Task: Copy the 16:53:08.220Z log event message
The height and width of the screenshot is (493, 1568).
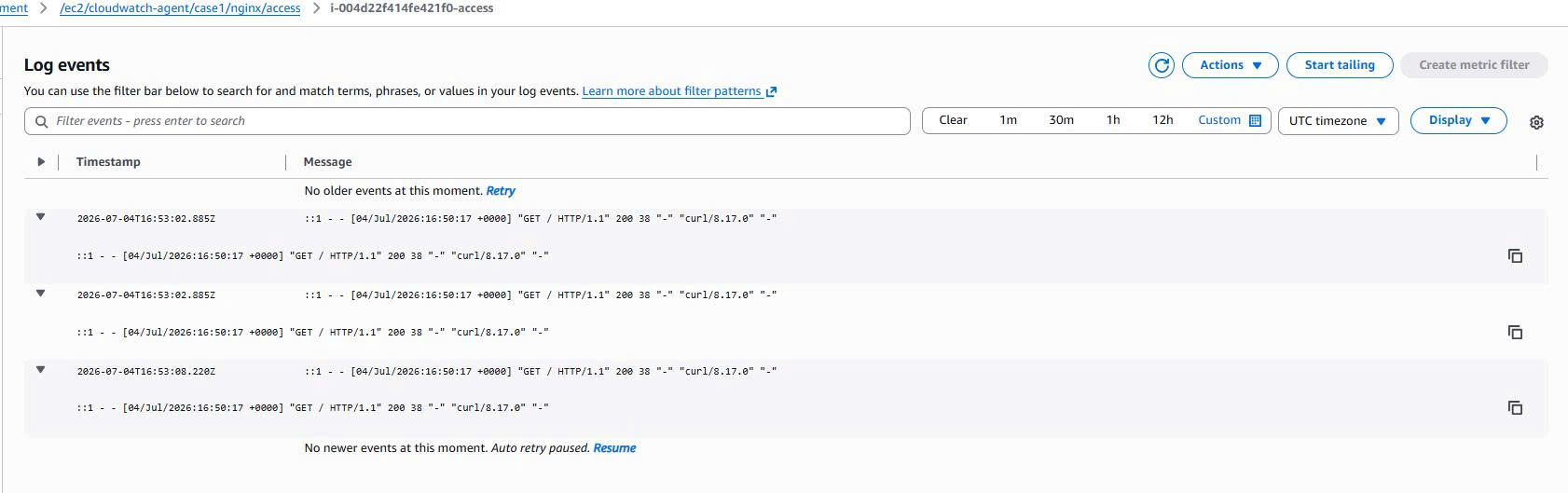Action: click(x=1516, y=408)
